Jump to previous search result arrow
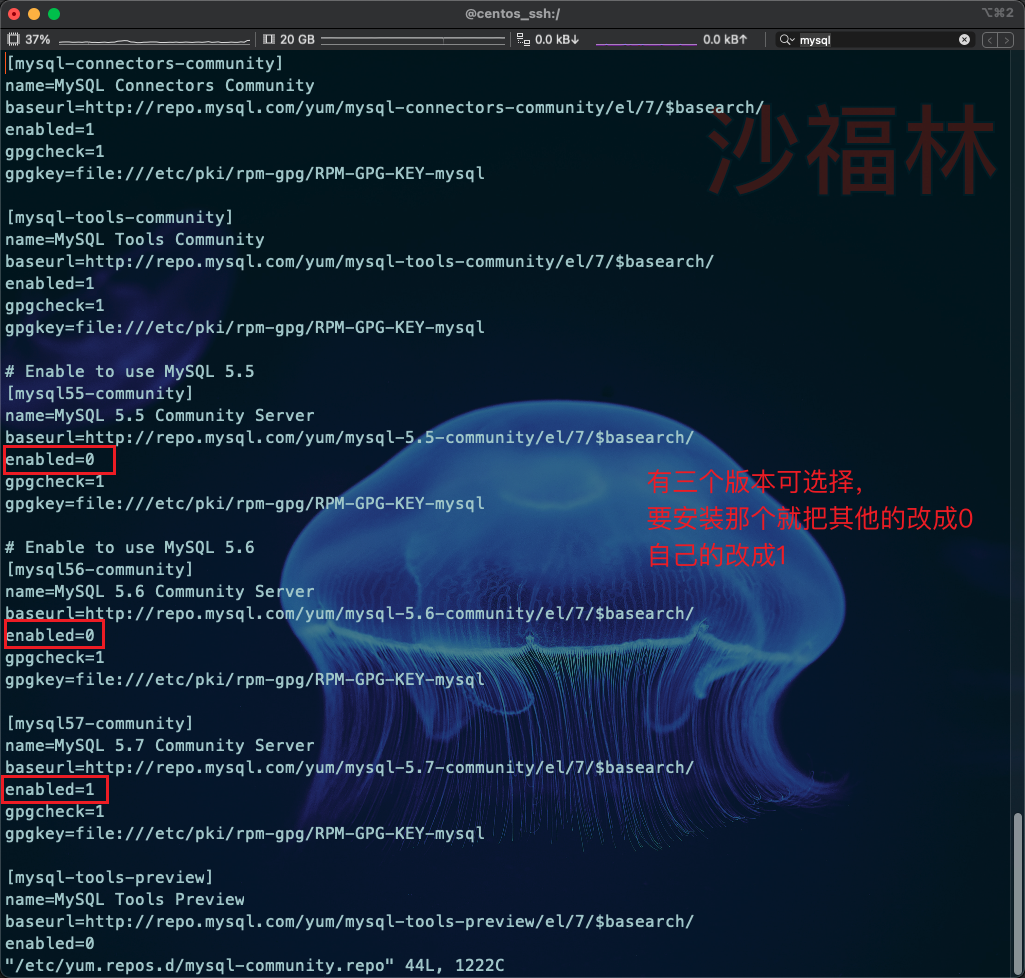 [x=990, y=40]
